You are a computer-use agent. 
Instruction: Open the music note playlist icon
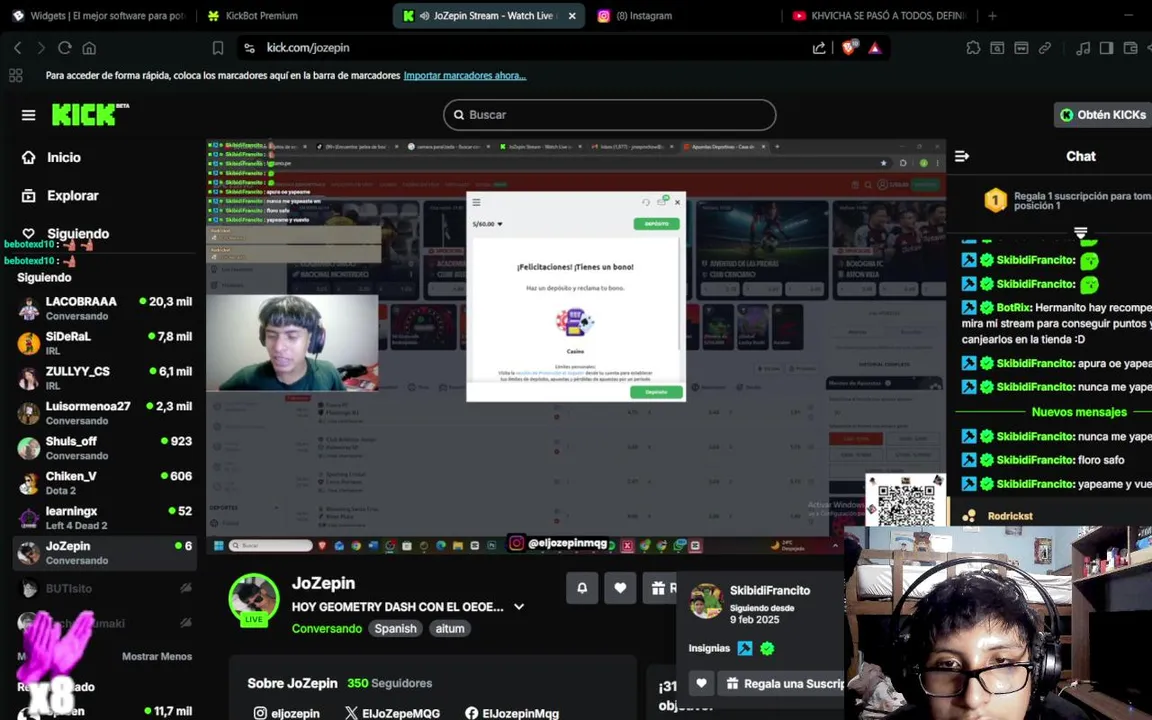(x=1083, y=48)
